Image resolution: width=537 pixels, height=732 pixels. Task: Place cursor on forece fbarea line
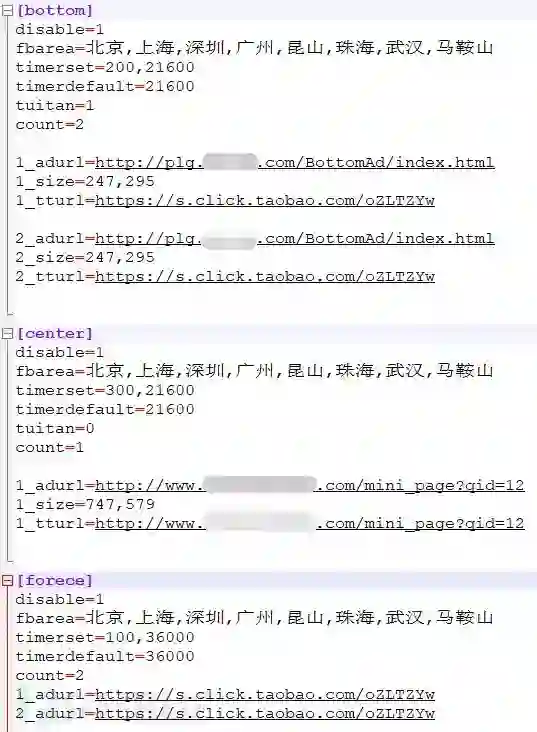click(254, 618)
